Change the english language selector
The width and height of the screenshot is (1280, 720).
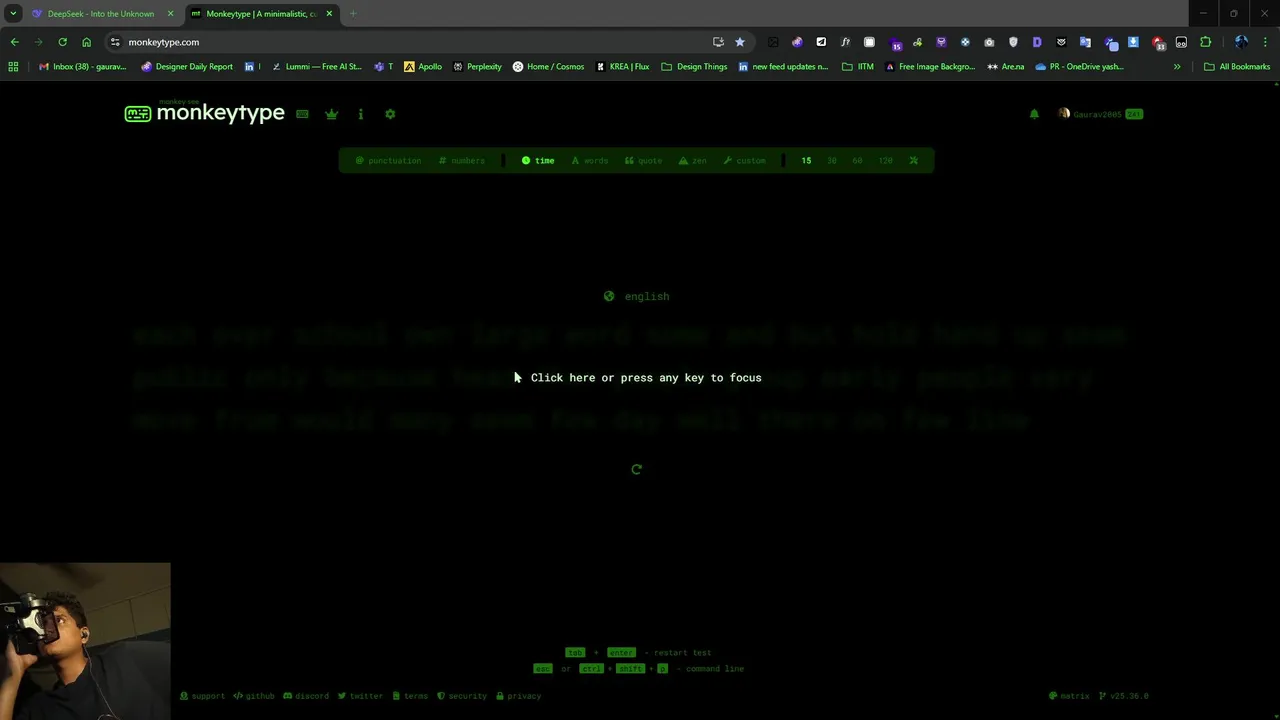coord(637,296)
